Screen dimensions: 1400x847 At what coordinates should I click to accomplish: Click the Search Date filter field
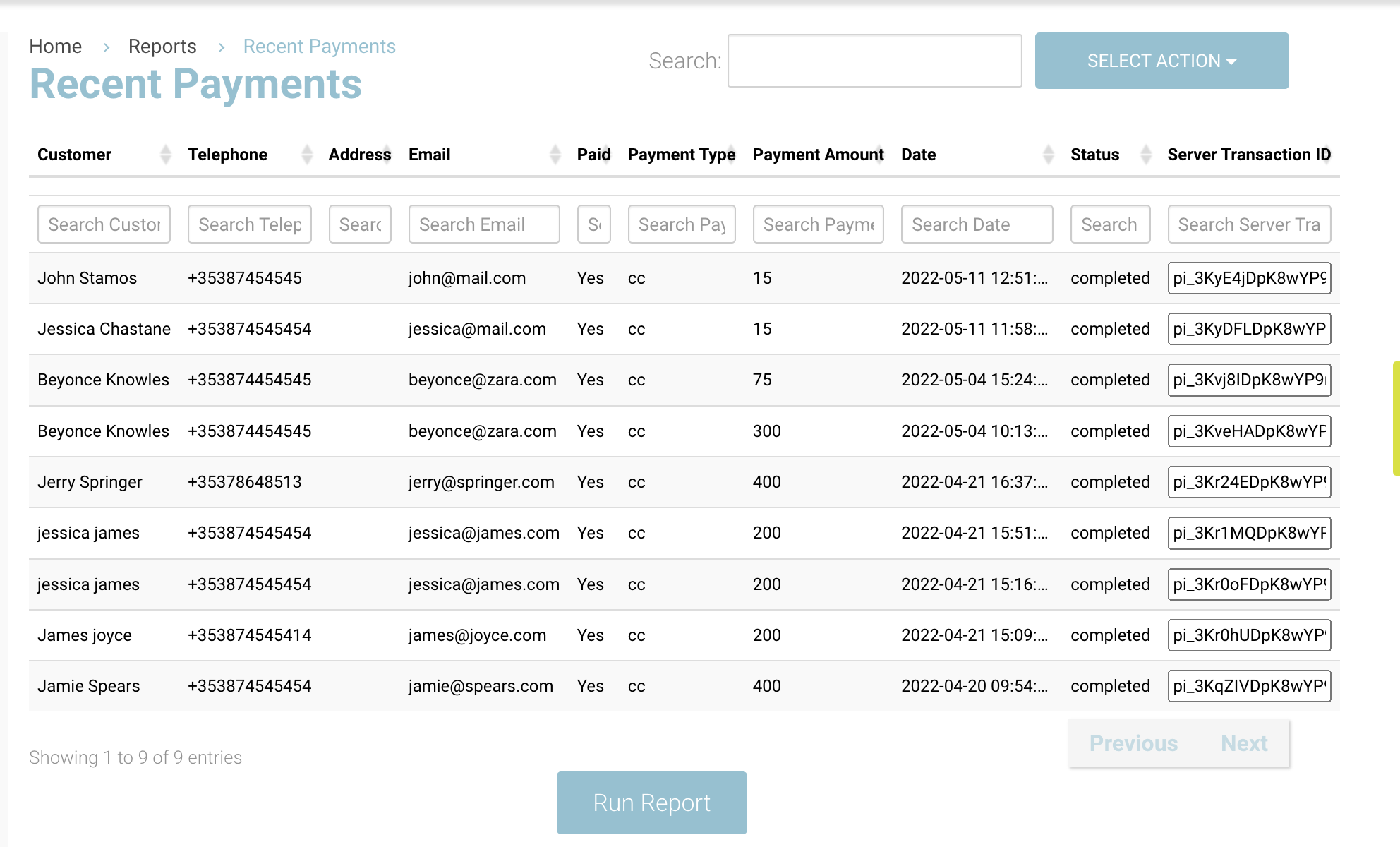tap(976, 224)
